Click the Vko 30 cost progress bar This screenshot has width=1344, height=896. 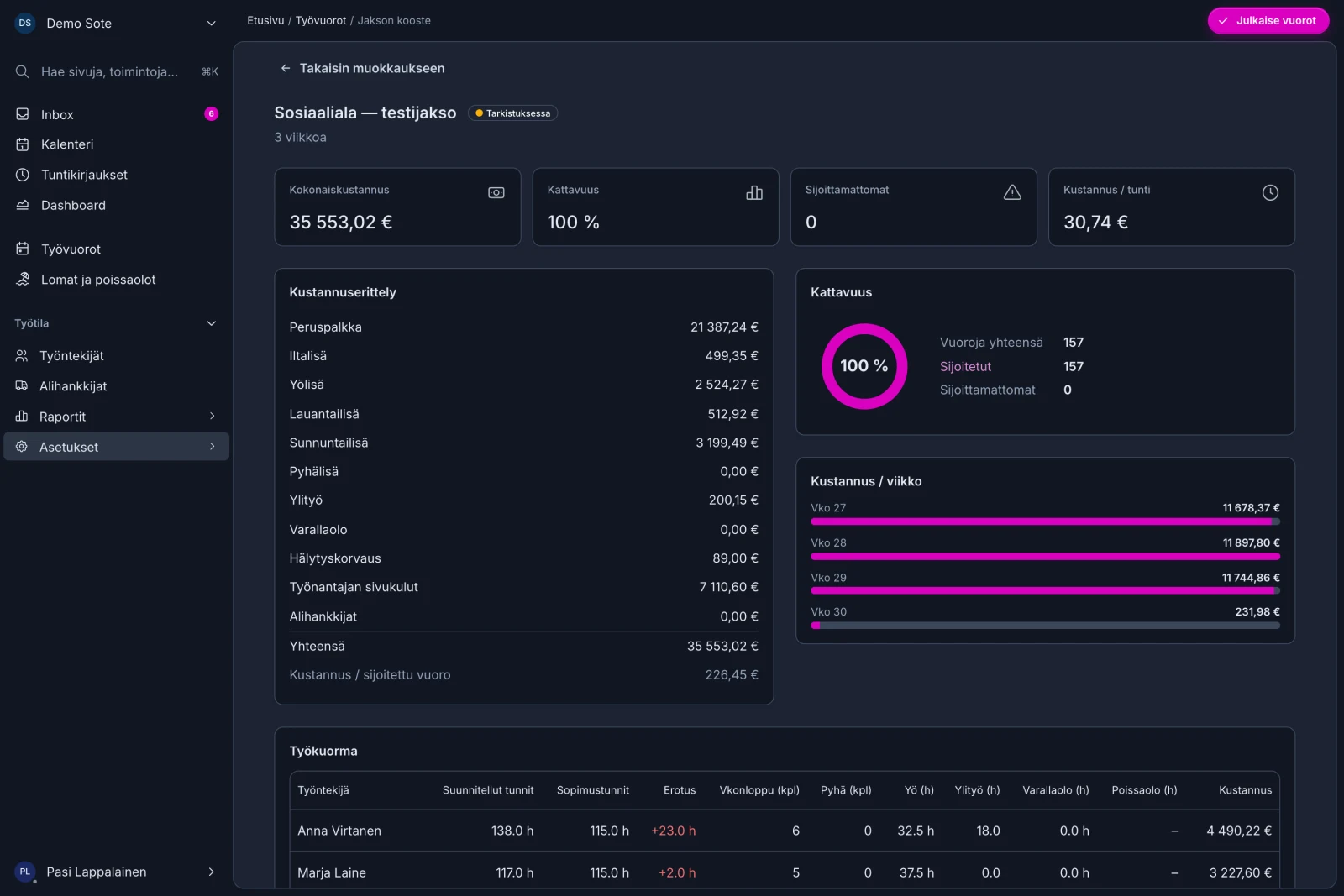[1045, 626]
